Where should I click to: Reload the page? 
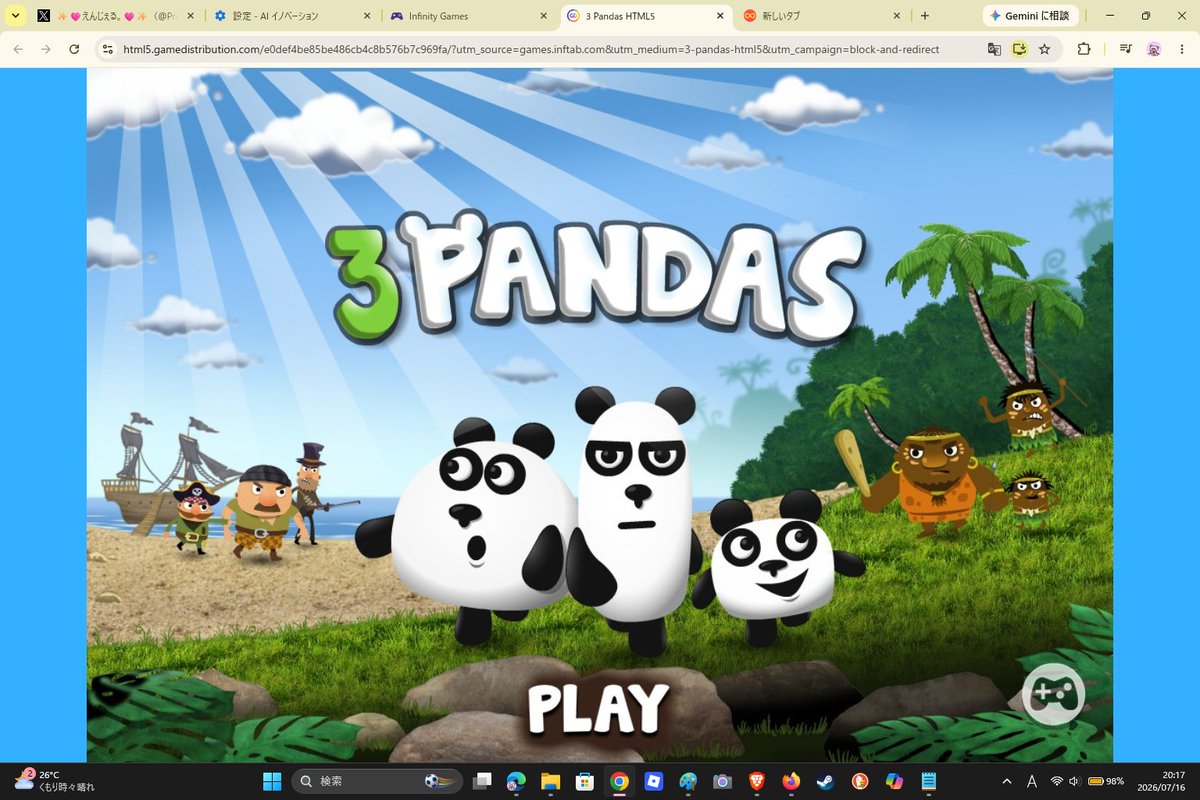[74, 49]
